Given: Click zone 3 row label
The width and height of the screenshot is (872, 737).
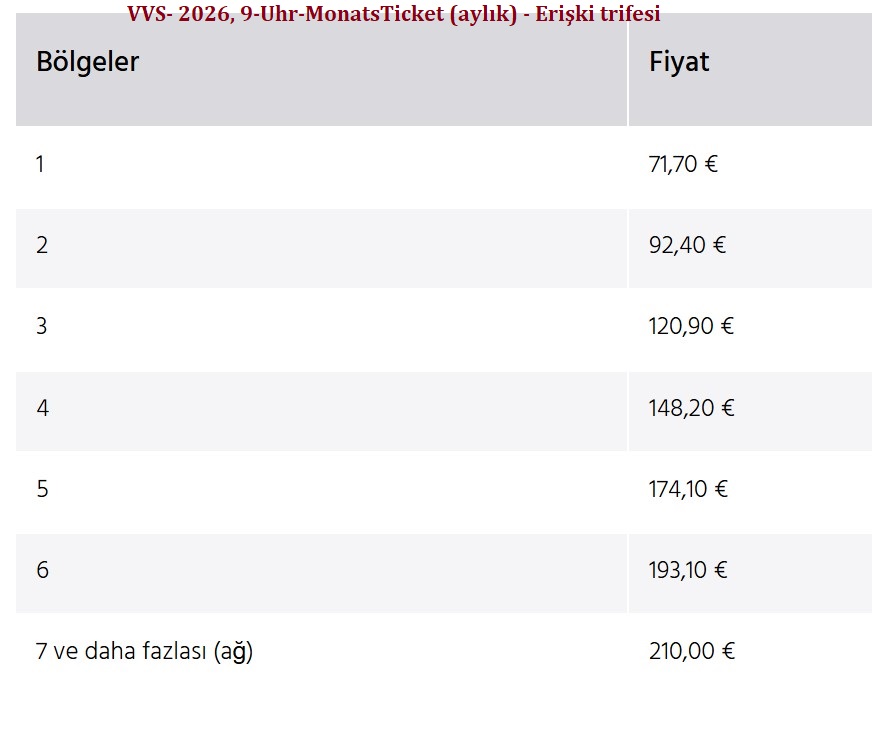Looking at the screenshot, I should 41,326.
